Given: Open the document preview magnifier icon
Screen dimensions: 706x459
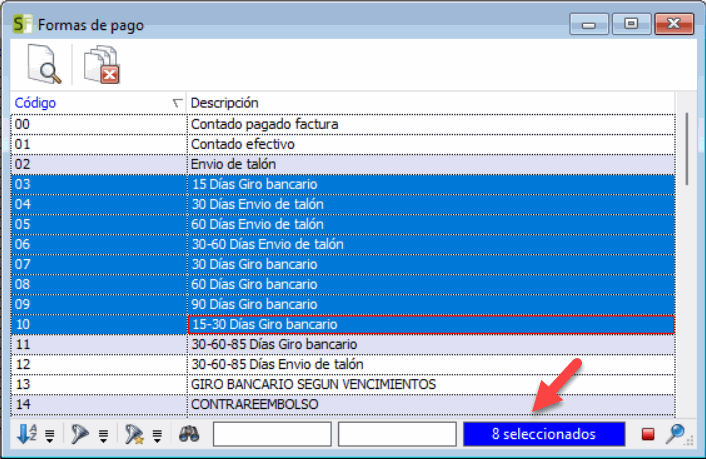Looking at the screenshot, I should coord(44,64).
